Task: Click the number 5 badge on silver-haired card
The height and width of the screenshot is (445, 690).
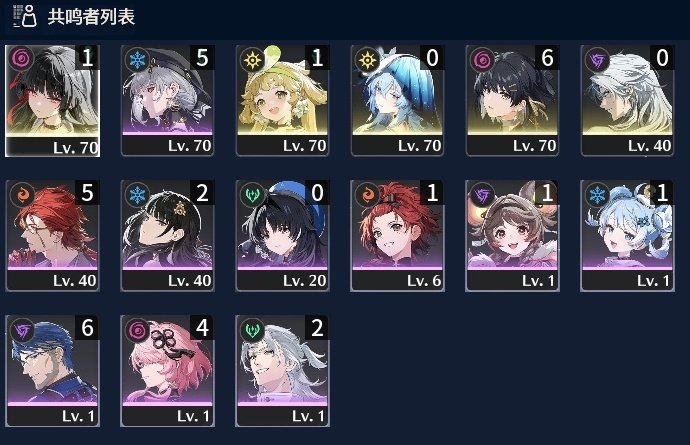Action: (x=202, y=58)
